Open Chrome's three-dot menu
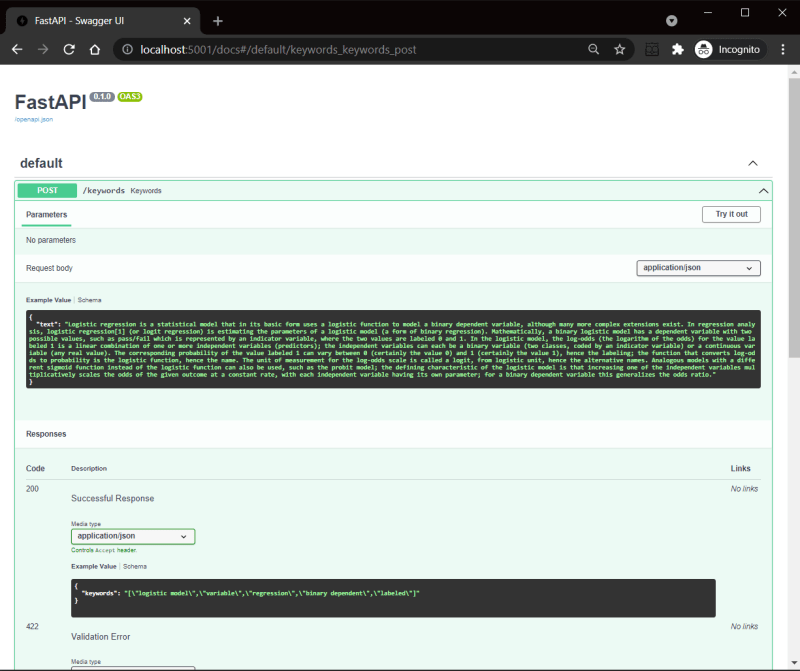The width and height of the screenshot is (800, 671). pyautogui.click(x=783, y=49)
